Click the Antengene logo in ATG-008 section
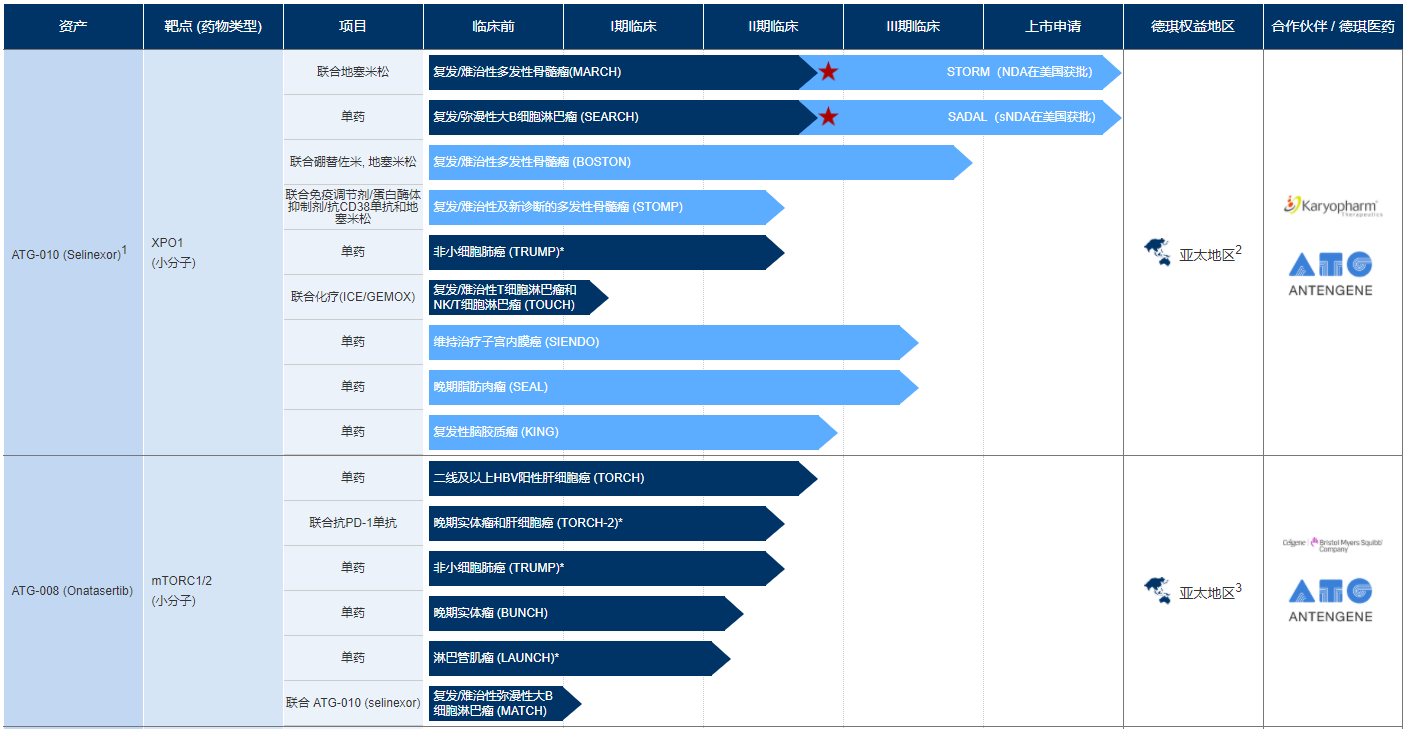 coord(1330,600)
